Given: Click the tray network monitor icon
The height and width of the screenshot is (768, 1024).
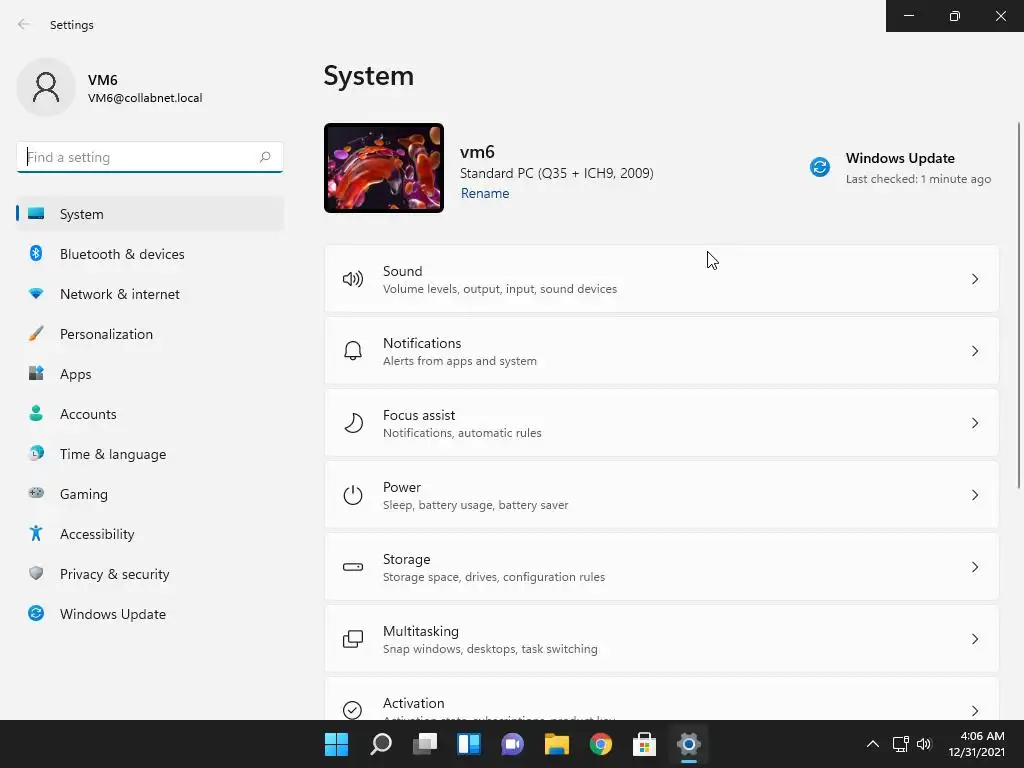Looking at the screenshot, I should [x=901, y=744].
